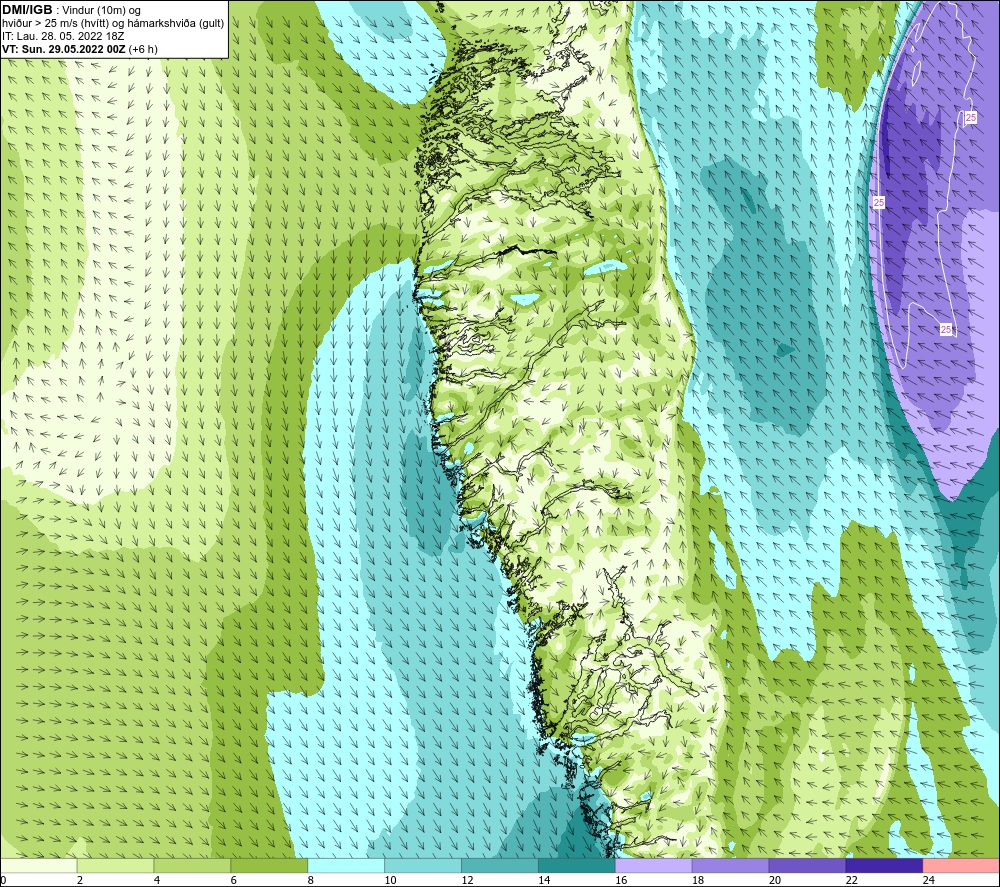Click the scale label "2"

(80, 880)
